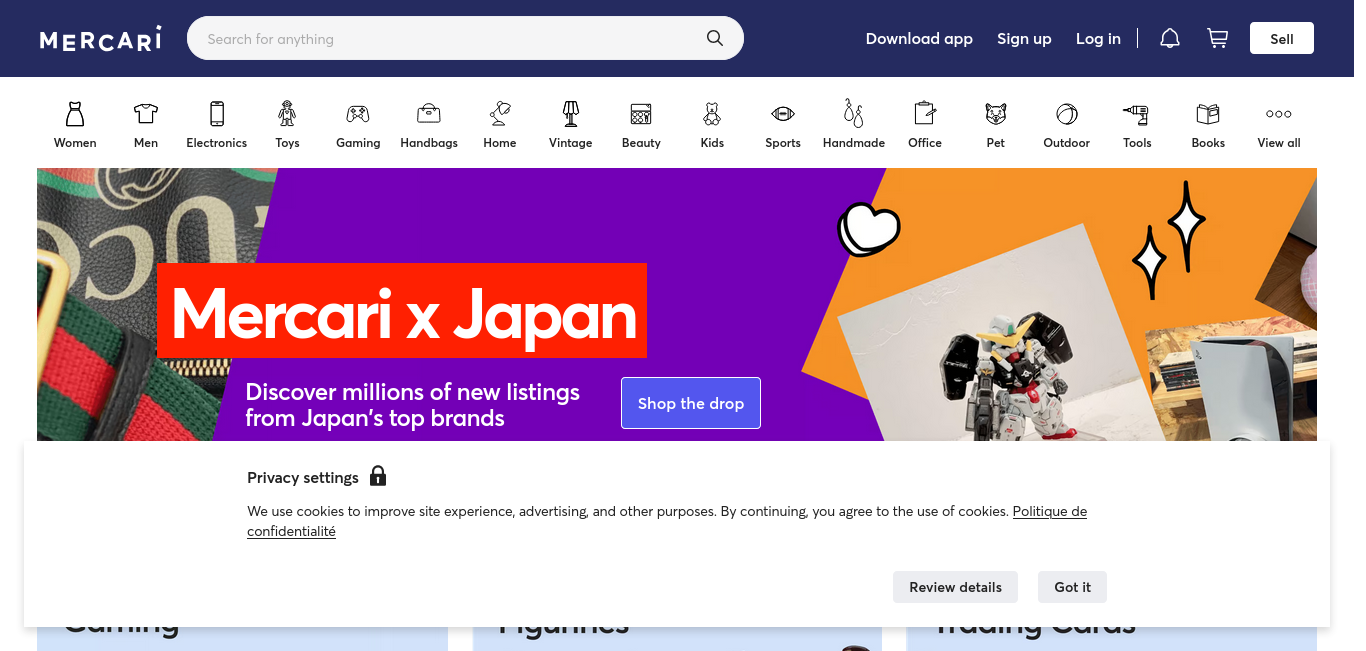Click the Log in link
Image resolution: width=1366 pixels, height=651 pixels.
pyautogui.click(x=1098, y=38)
